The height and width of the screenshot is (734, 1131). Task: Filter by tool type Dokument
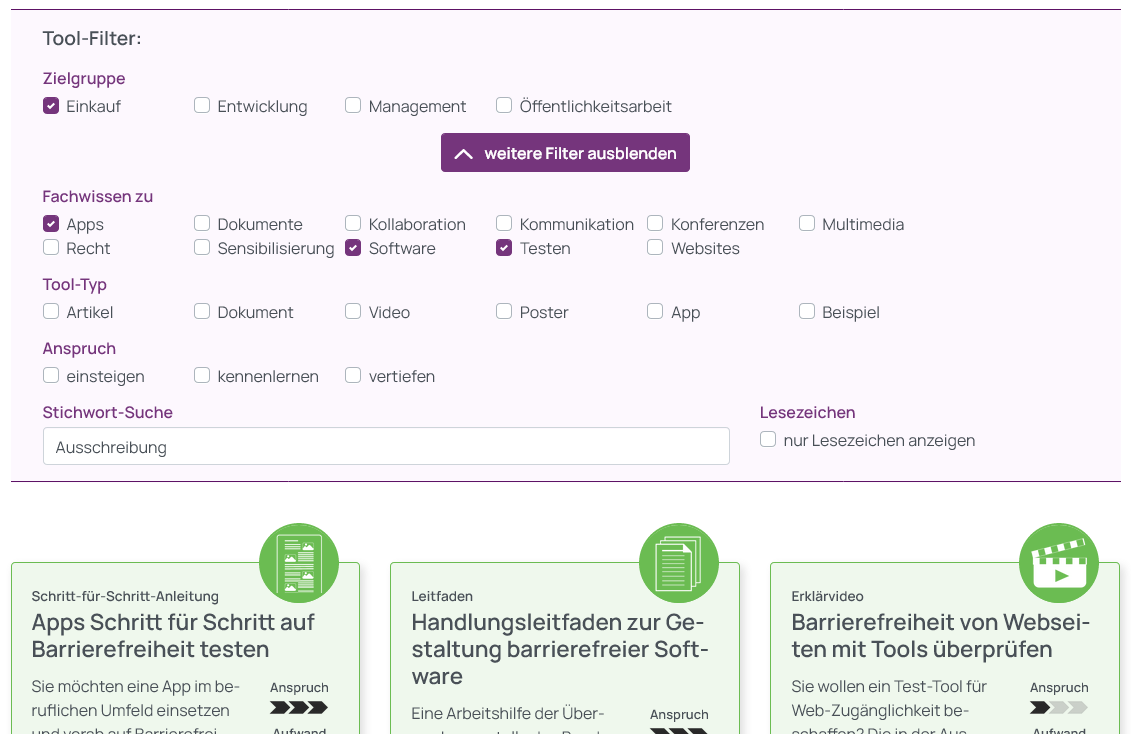202,311
